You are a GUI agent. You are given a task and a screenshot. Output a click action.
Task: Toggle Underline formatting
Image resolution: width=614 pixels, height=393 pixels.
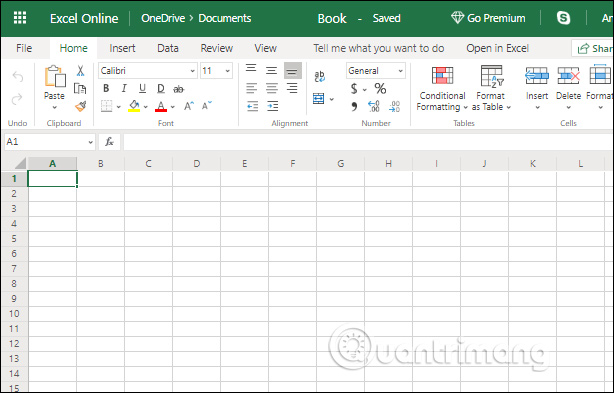pyautogui.click(x=143, y=88)
